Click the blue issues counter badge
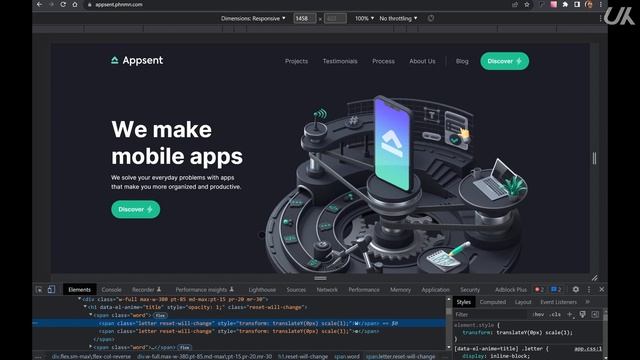640x360 pixels. (x=556, y=289)
